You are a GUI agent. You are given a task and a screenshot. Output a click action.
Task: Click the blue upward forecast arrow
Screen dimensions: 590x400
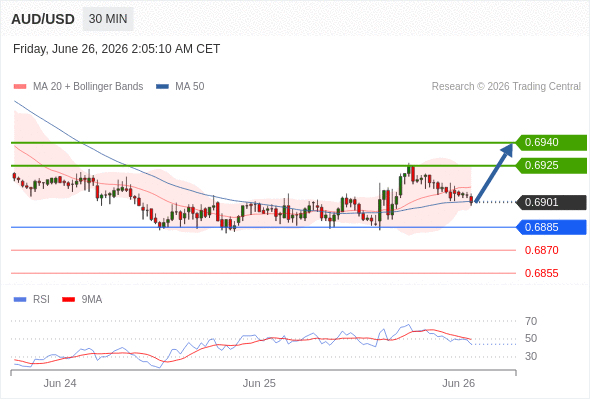[494, 172]
